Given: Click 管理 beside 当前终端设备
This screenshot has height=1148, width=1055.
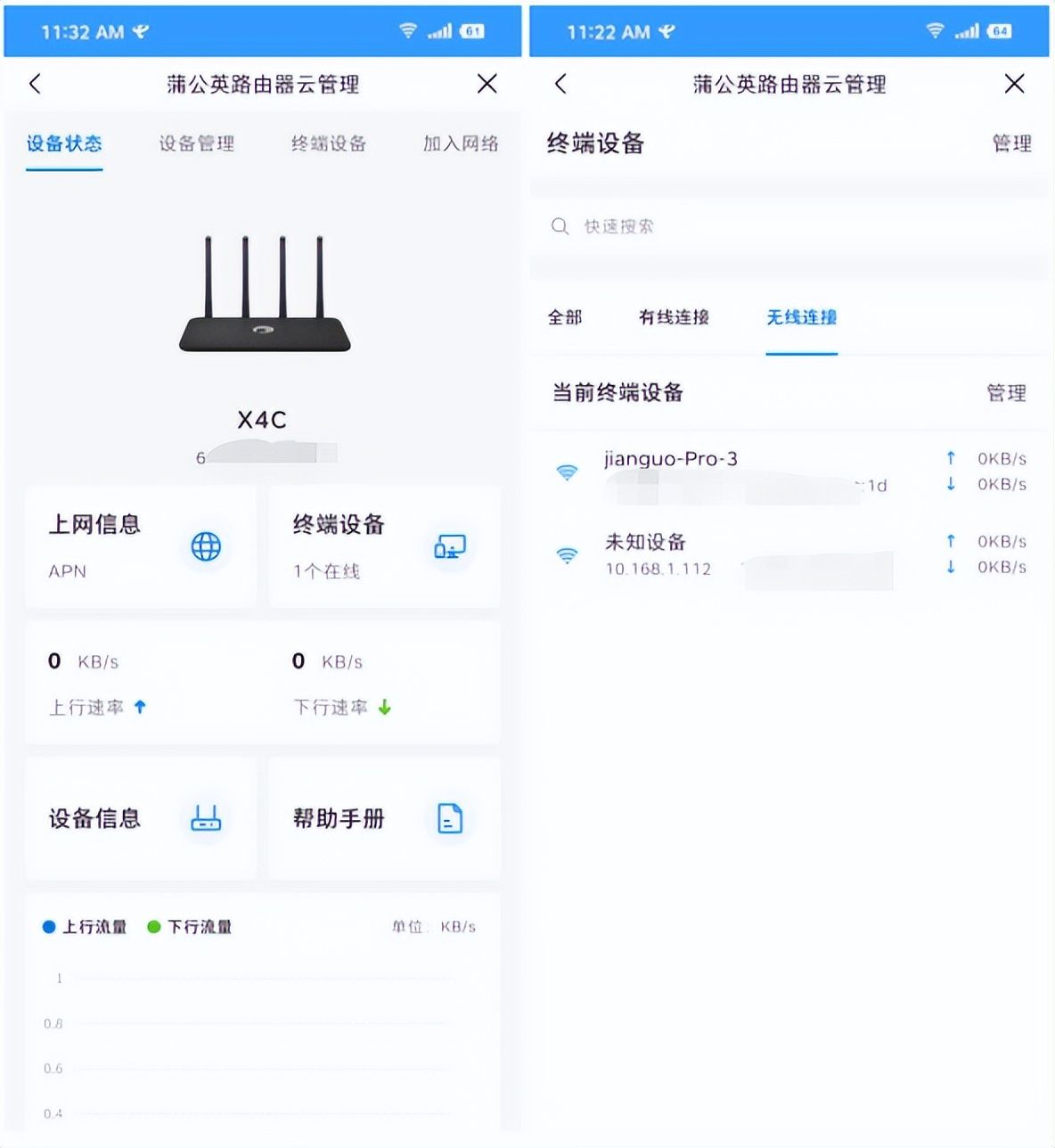Looking at the screenshot, I should [1007, 393].
